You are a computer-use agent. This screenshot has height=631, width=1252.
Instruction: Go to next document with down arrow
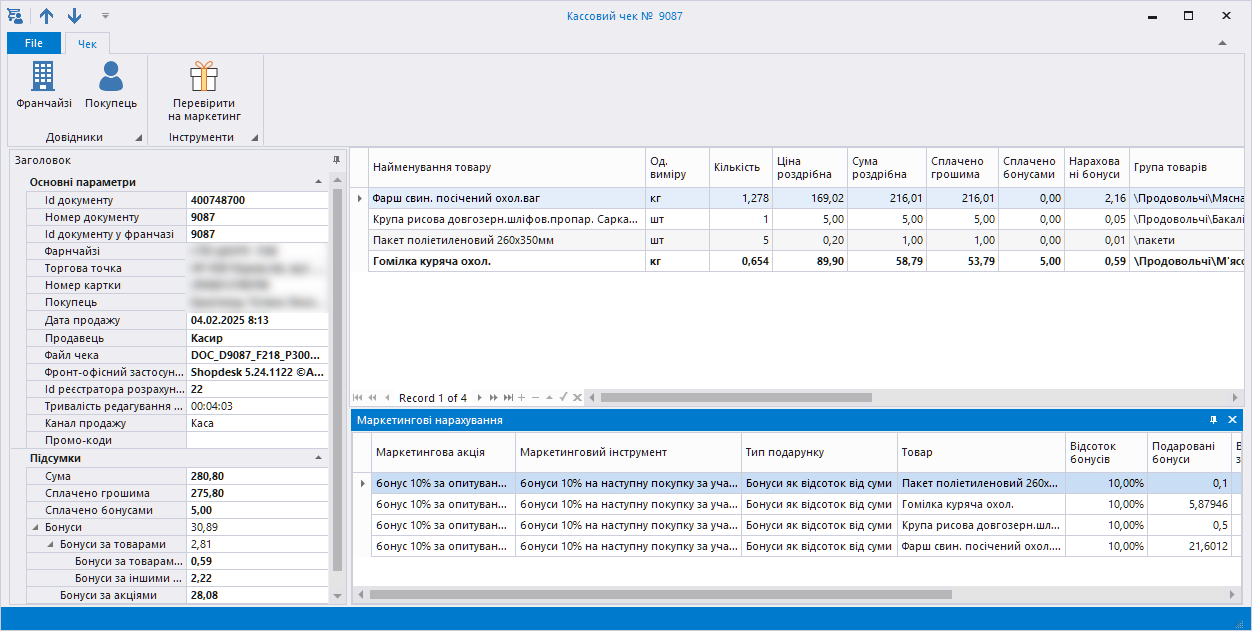[75, 16]
